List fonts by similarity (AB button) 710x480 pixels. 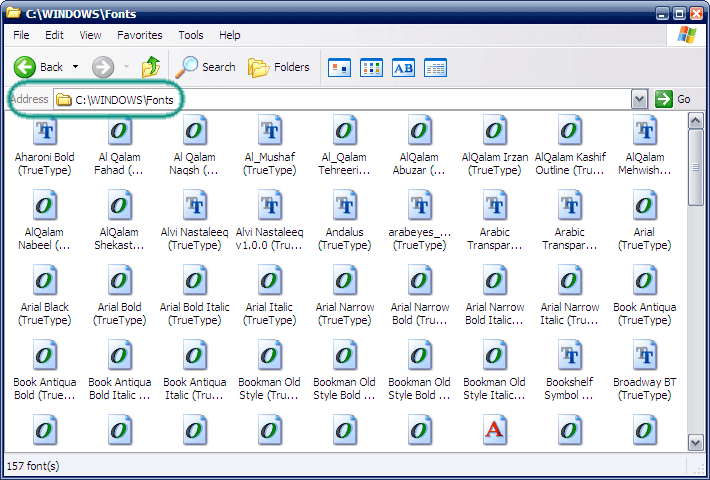point(403,68)
